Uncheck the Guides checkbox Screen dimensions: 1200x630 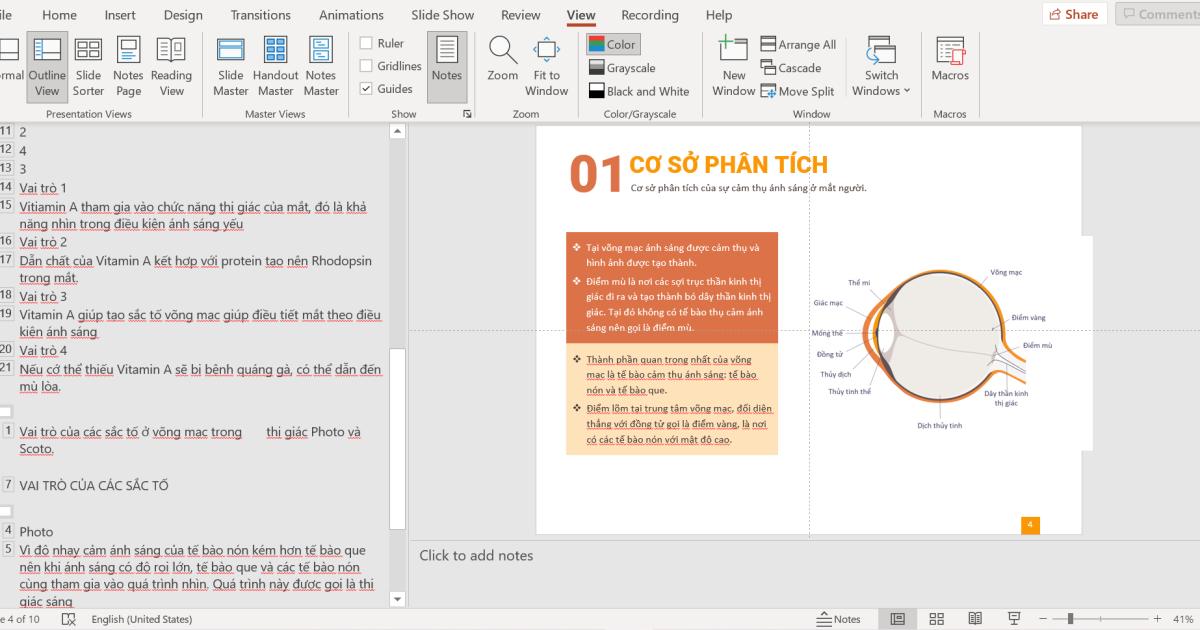[366, 89]
